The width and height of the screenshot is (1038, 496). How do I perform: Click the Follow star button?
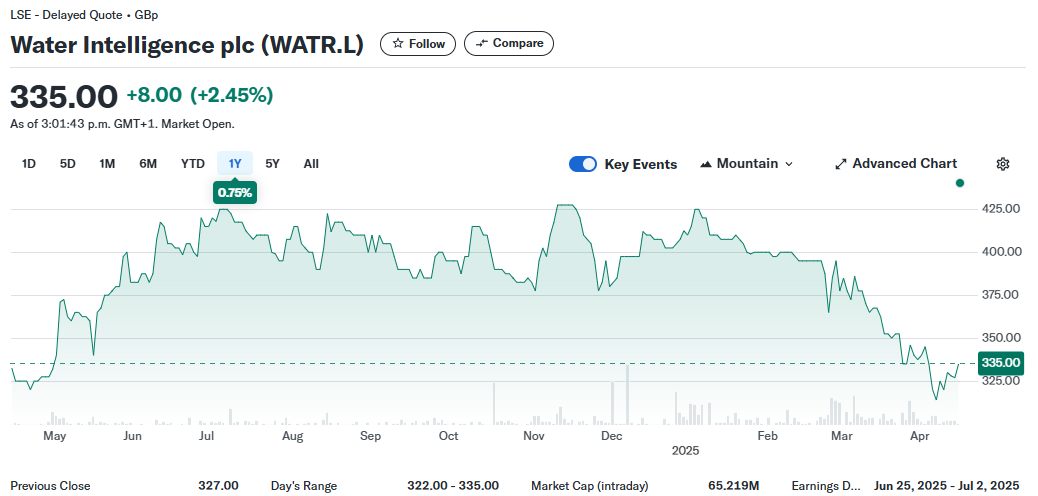click(x=418, y=44)
